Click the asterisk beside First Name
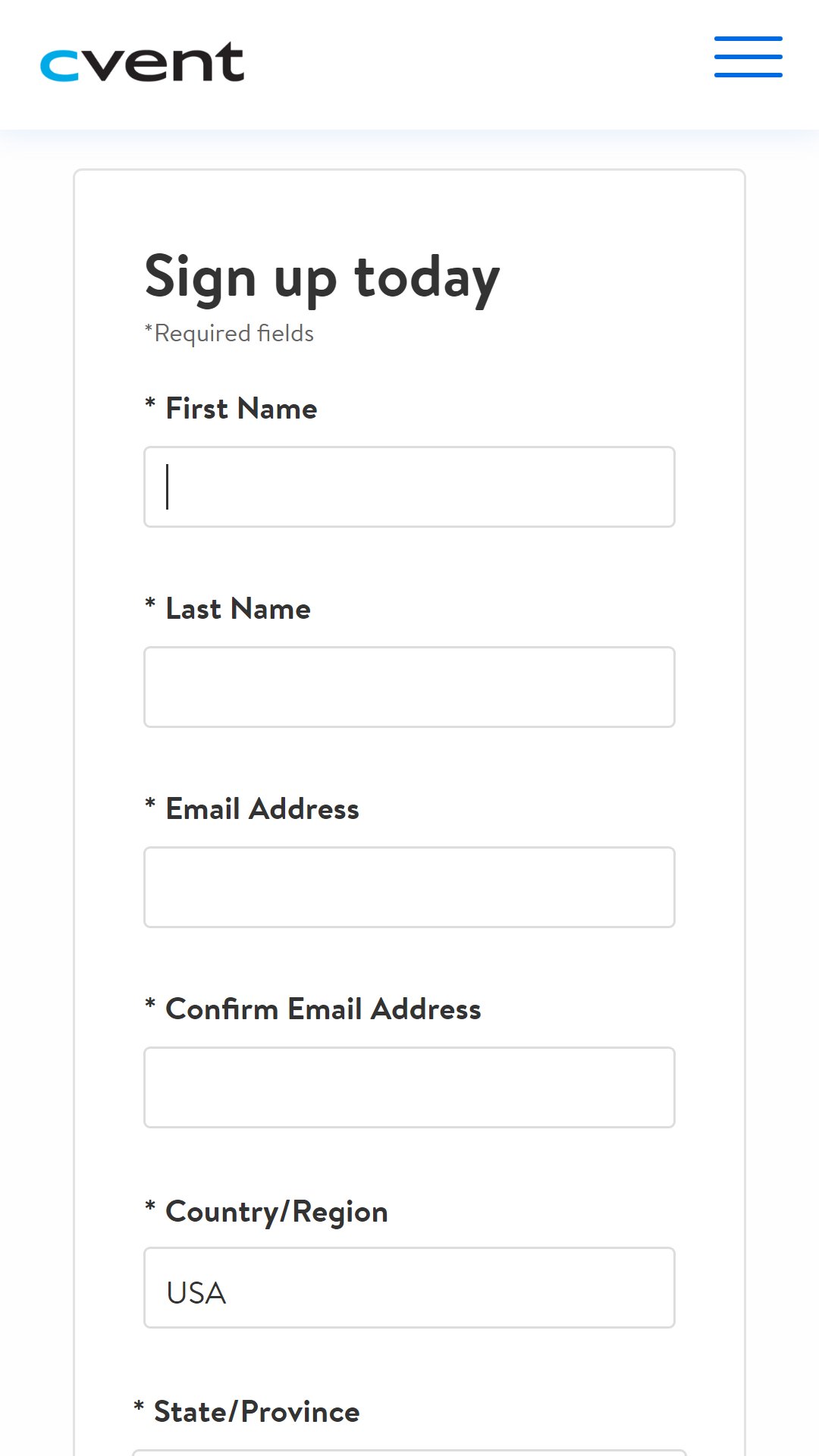This screenshot has width=819, height=1456. click(150, 403)
